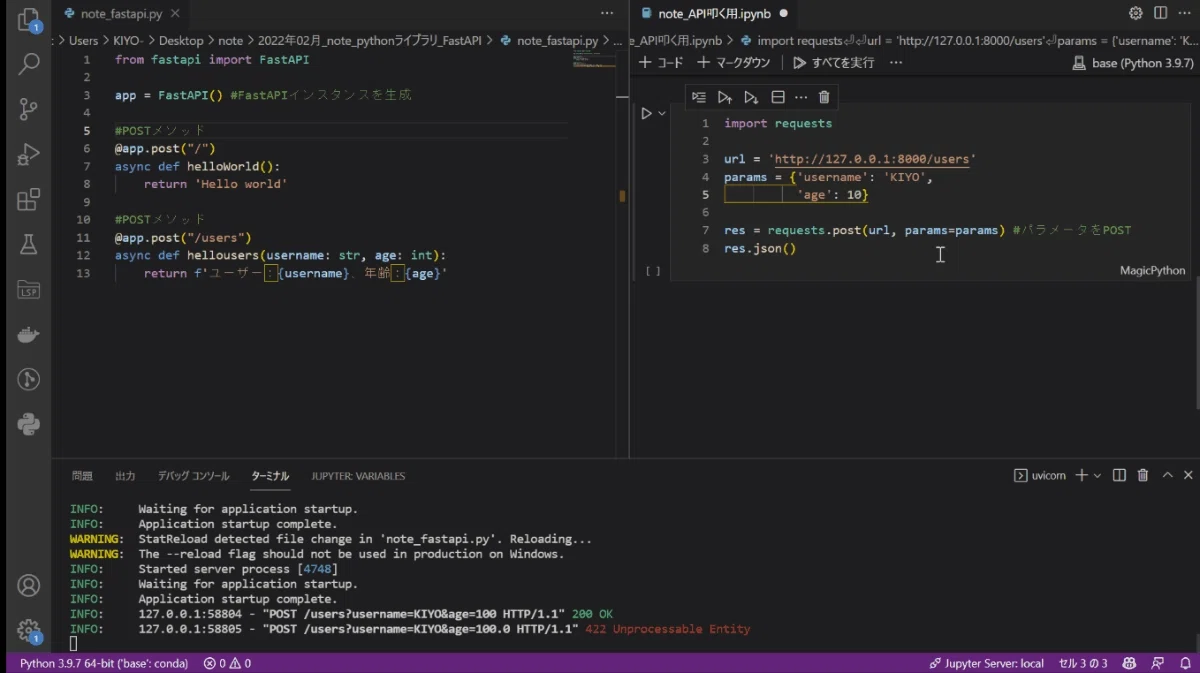
Task: Click '422 Unprocessable Entity' in the terminal
Action: 667,629
